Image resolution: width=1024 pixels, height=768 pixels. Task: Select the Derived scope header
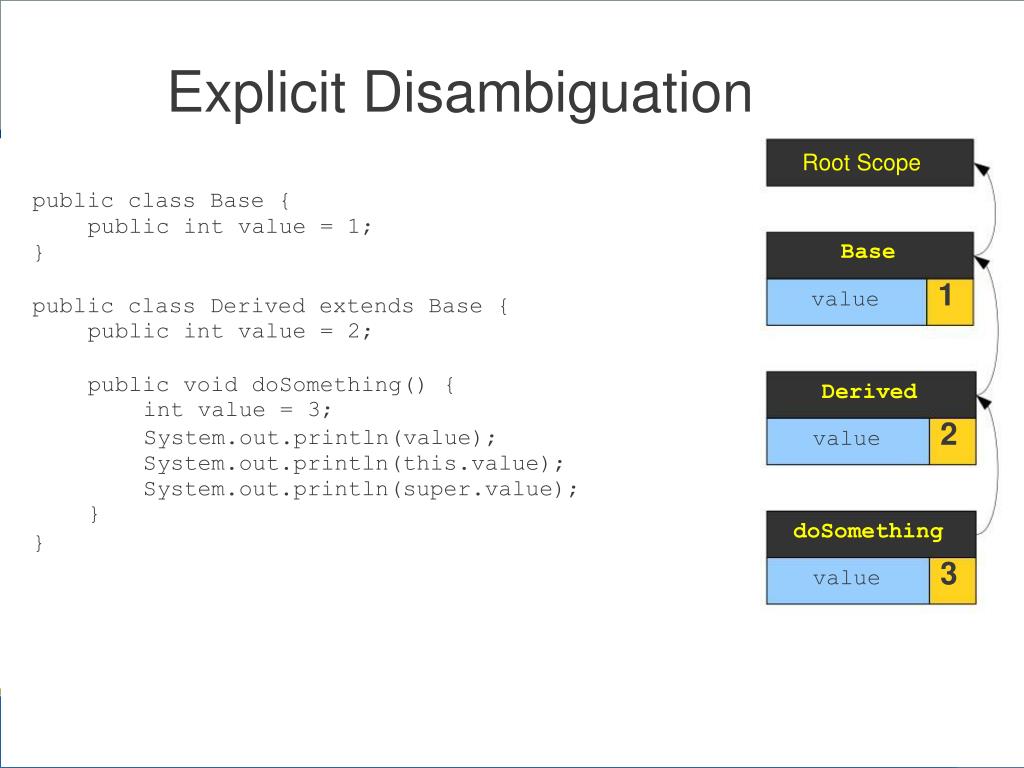point(871,395)
